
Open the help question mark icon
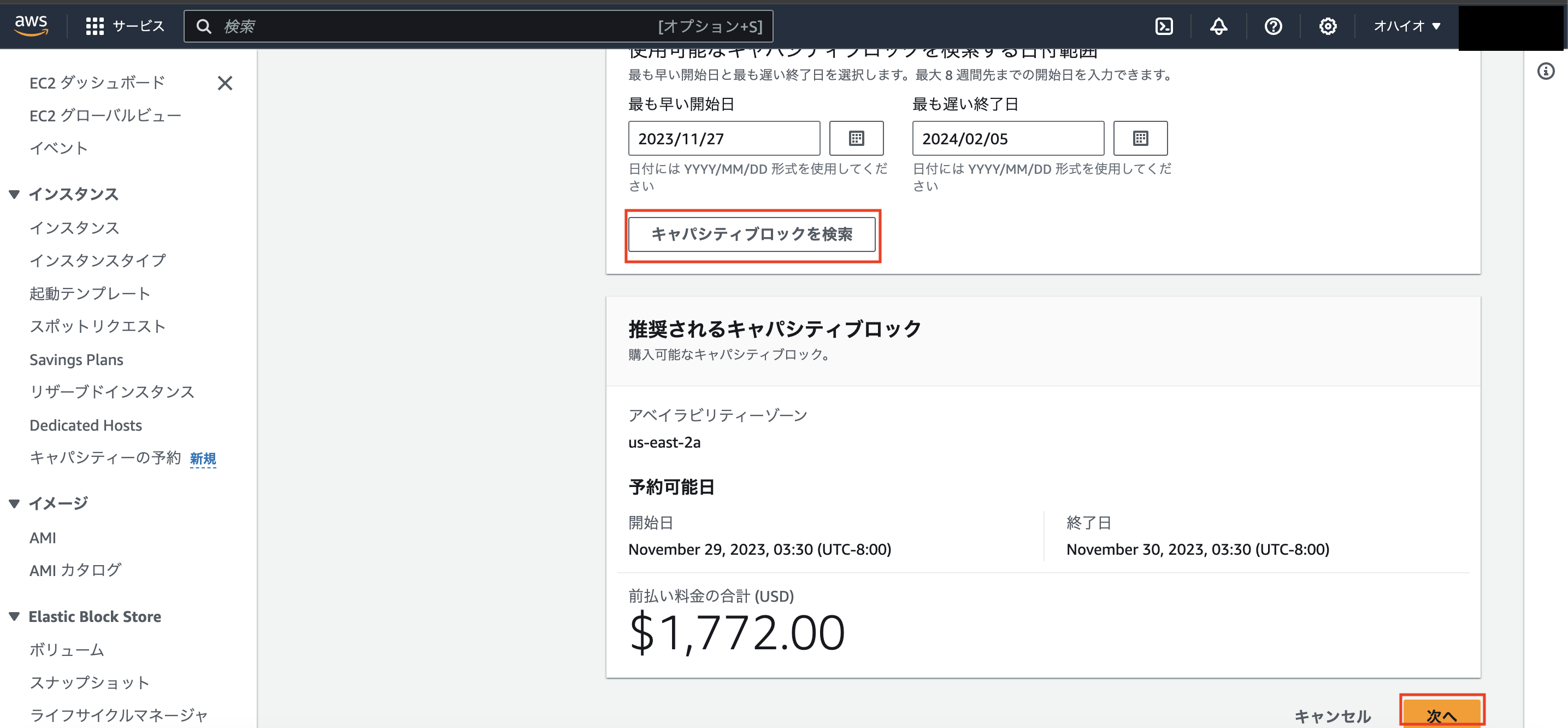[1273, 26]
